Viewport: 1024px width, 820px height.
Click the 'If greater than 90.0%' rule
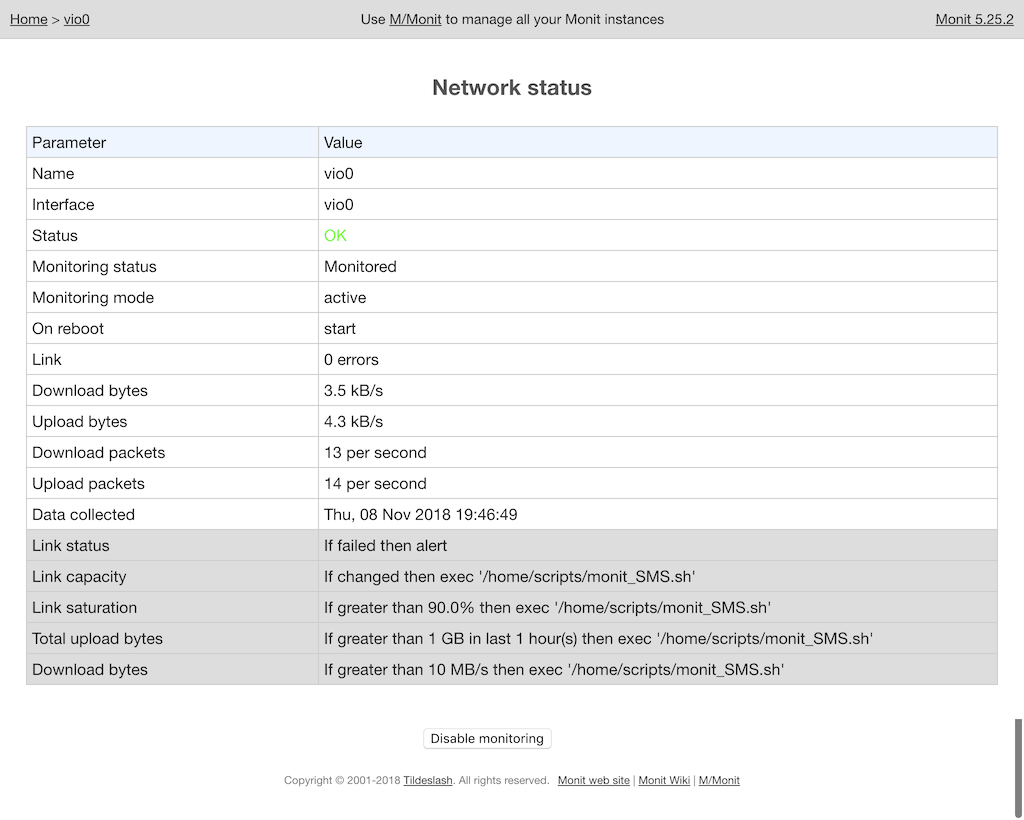547,608
